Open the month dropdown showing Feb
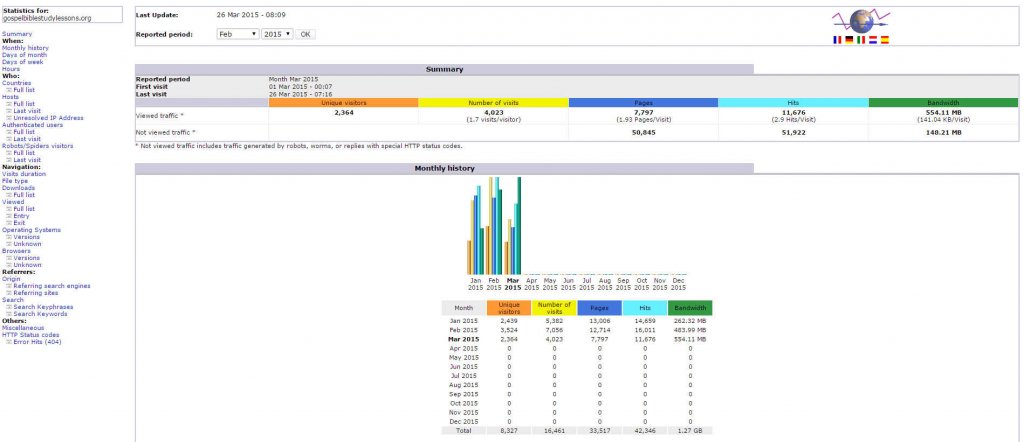 [237, 34]
